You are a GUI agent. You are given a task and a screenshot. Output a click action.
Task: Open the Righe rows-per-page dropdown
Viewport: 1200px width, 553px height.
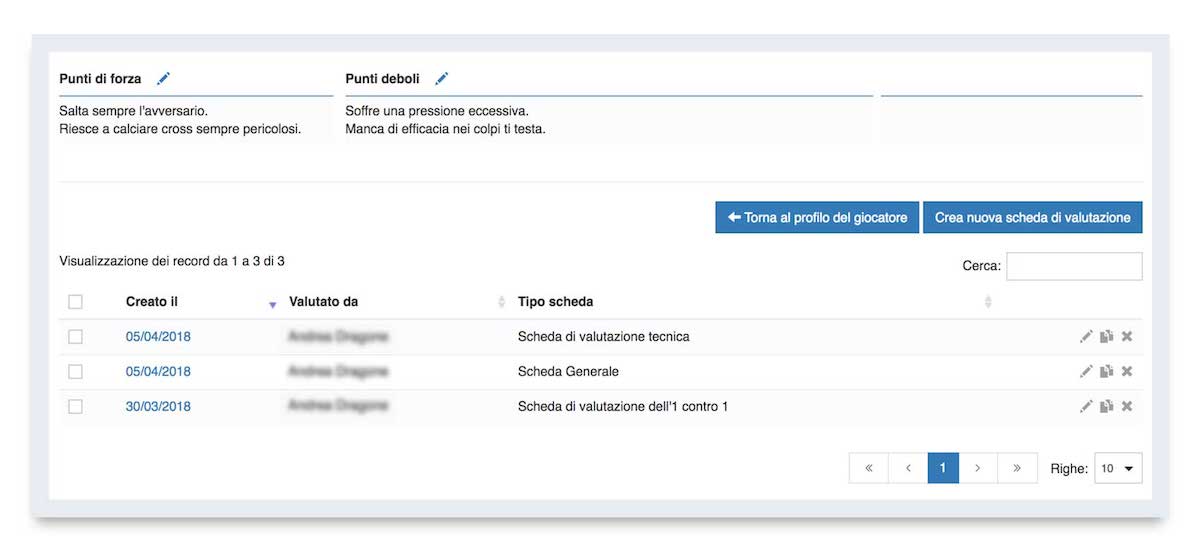[x=1118, y=468]
